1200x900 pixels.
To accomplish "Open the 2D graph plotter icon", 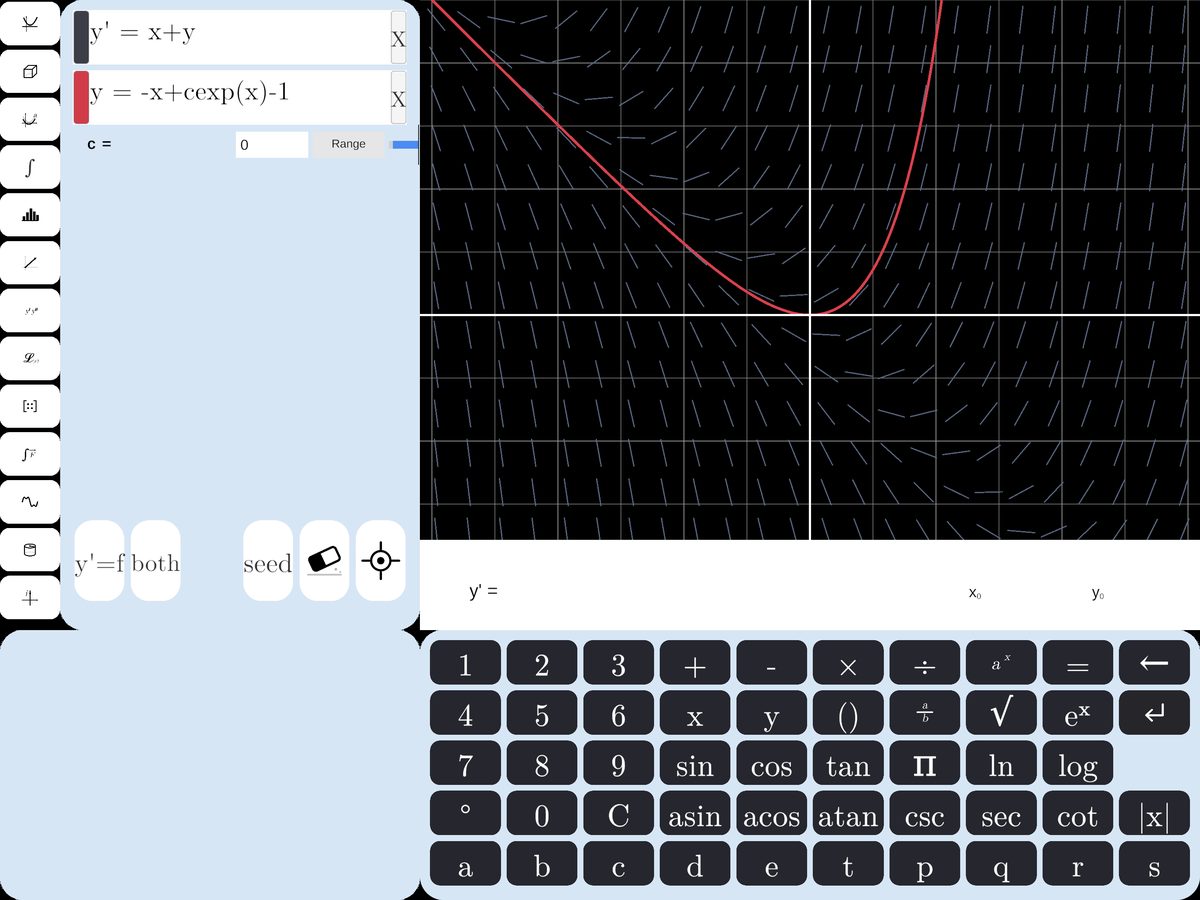I will click(30, 23).
